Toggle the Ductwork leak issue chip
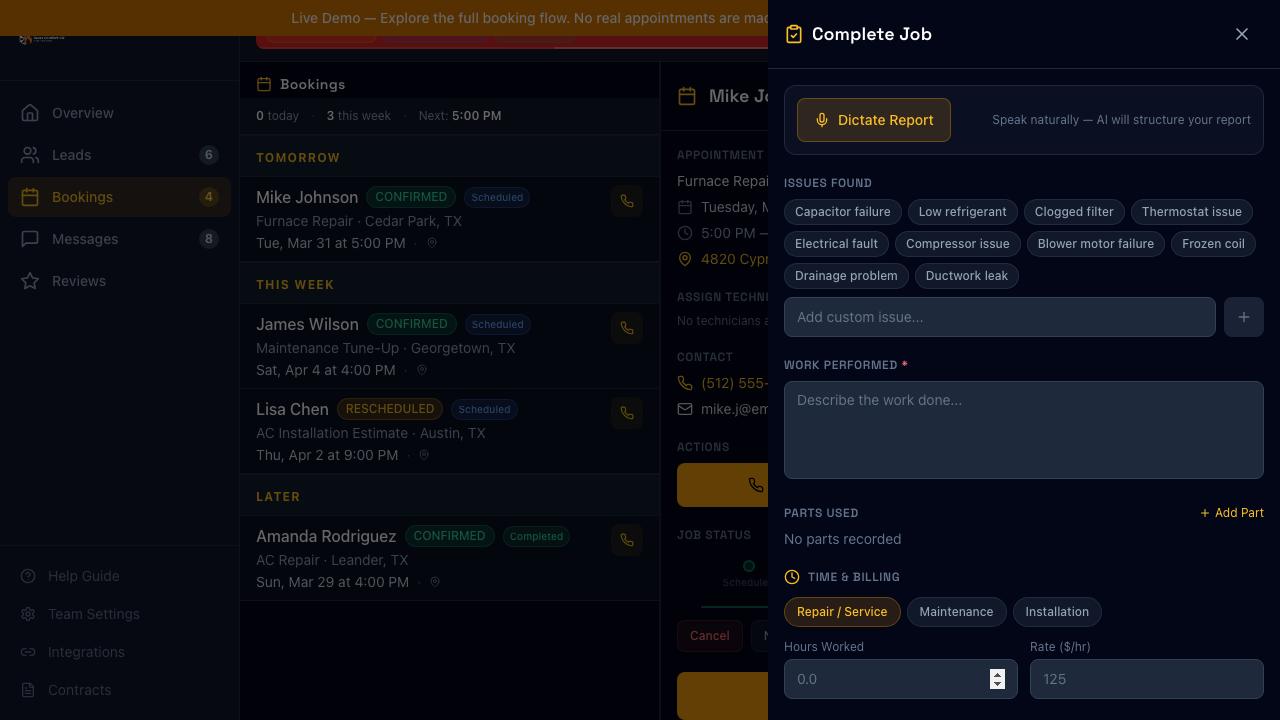Screen dimensions: 1280x720 pyautogui.click(x=966, y=276)
